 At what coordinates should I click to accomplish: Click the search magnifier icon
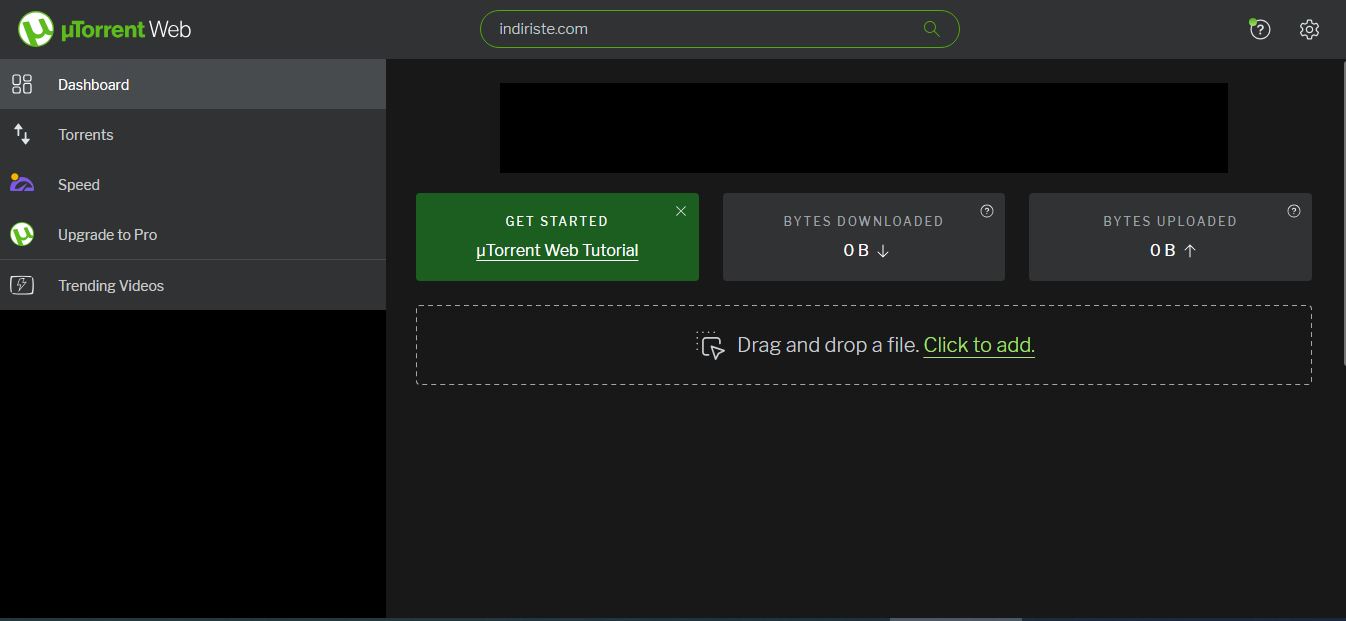click(931, 29)
